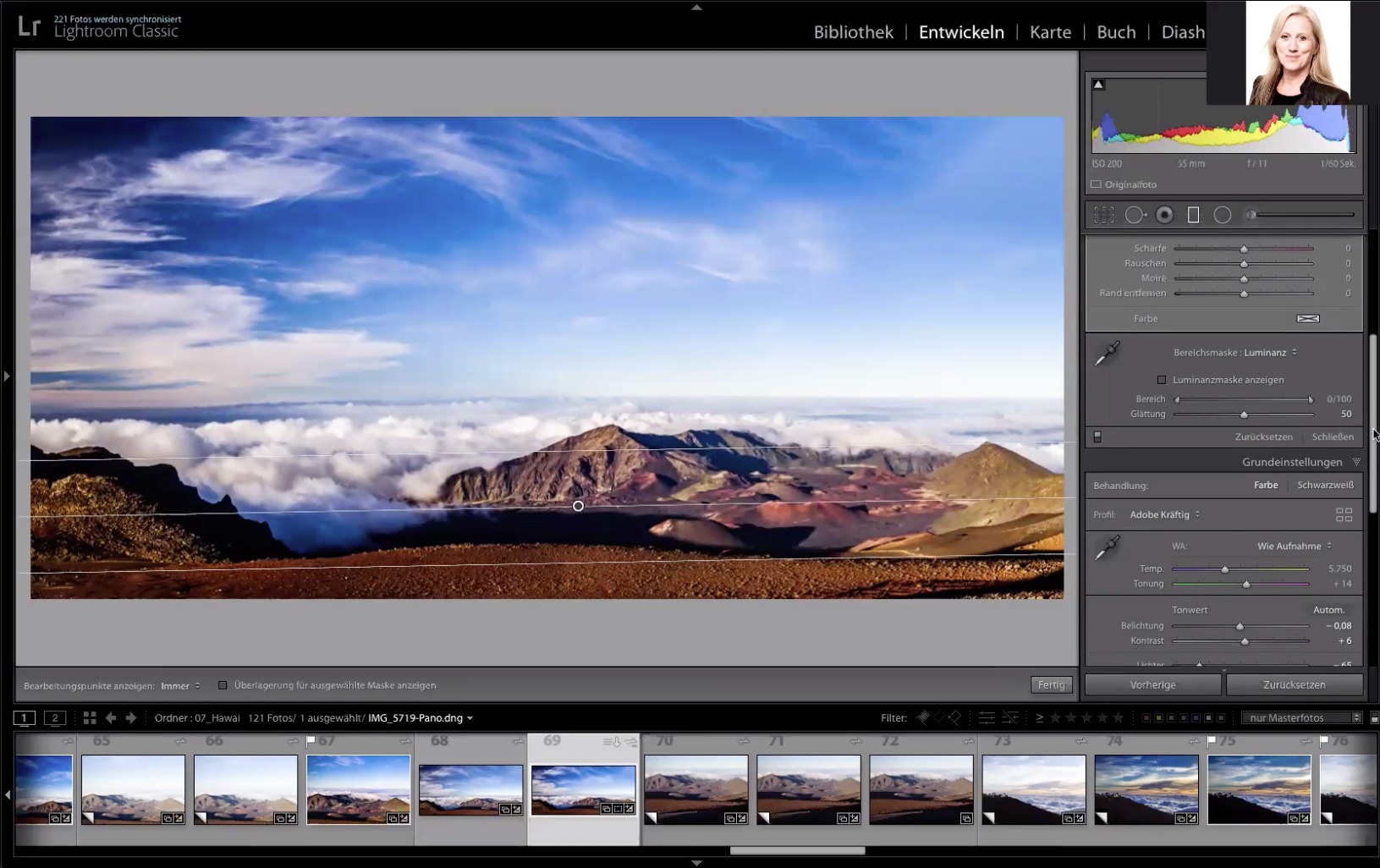The width and height of the screenshot is (1380, 868).
Task: Open second window display button 2
Action: pos(55,717)
